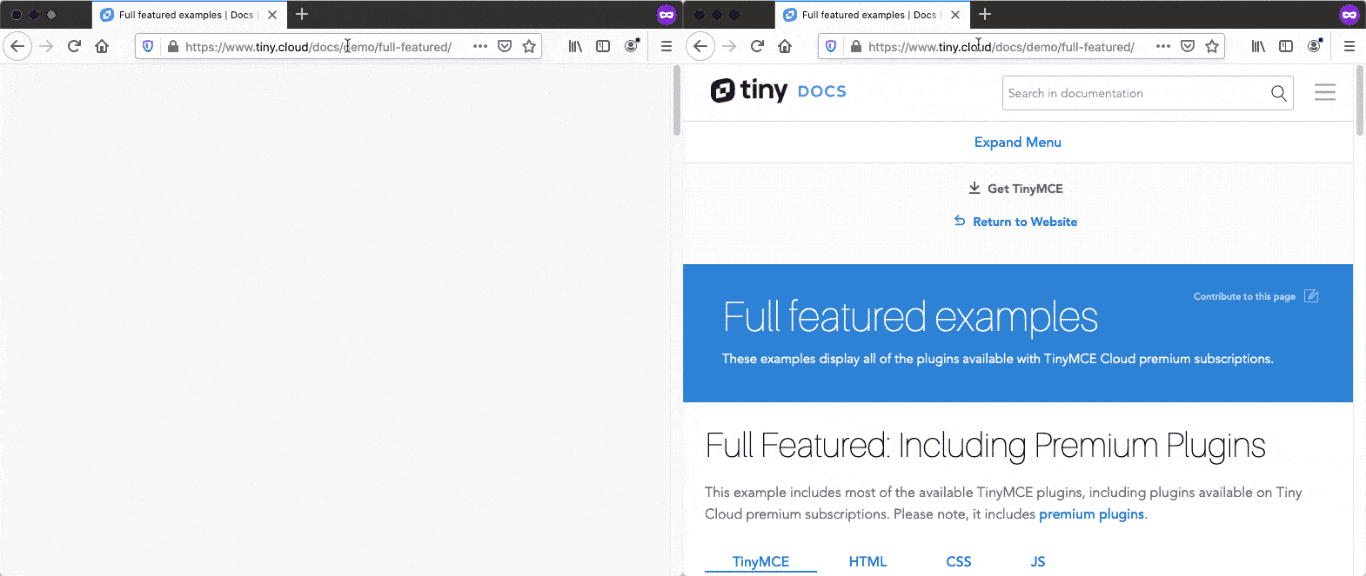Open tracking protection shield in left window
The width and height of the screenshot is (1366, 576).
click(x=148, y=46)
